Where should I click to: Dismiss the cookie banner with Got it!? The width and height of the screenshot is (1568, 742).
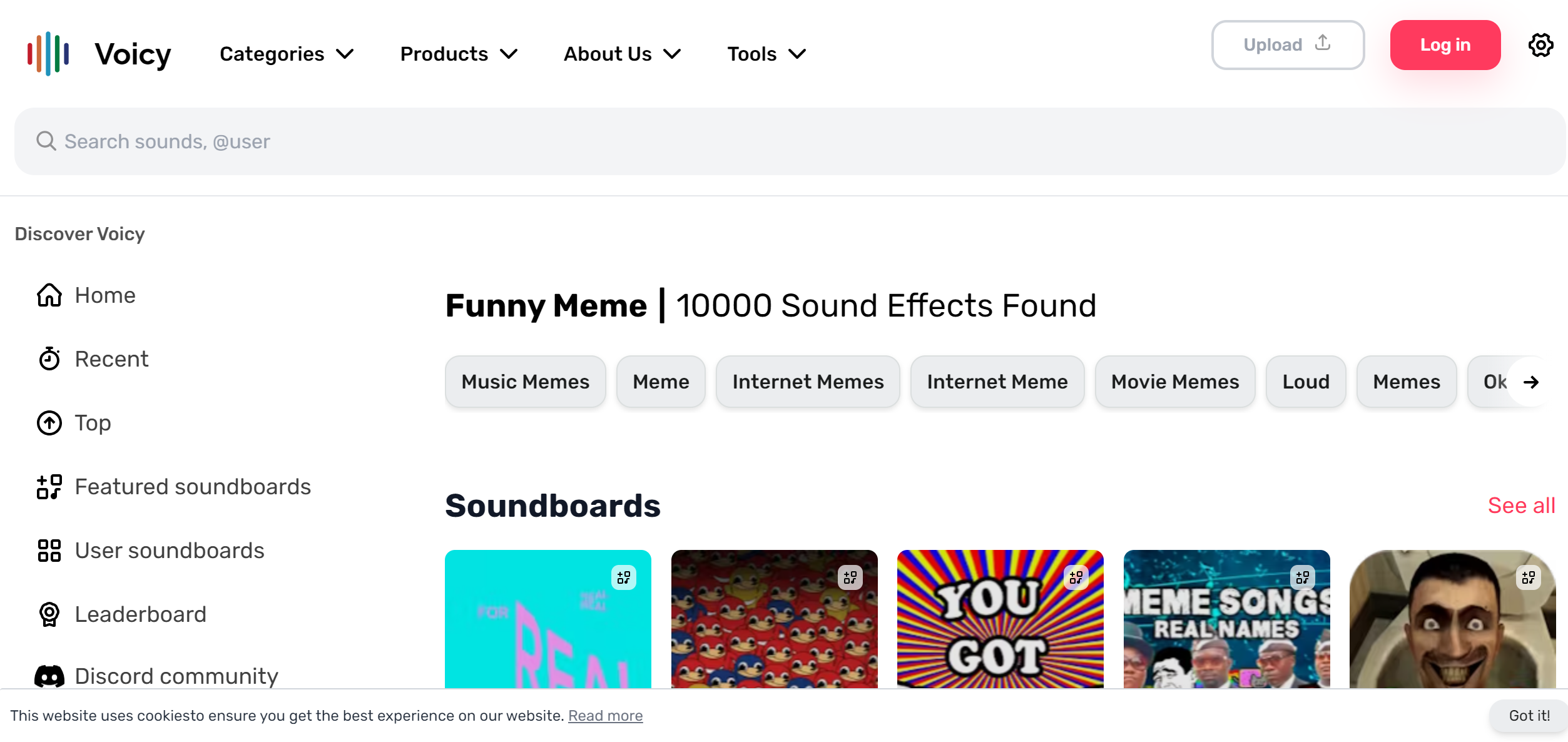(x=1529, y=716)
